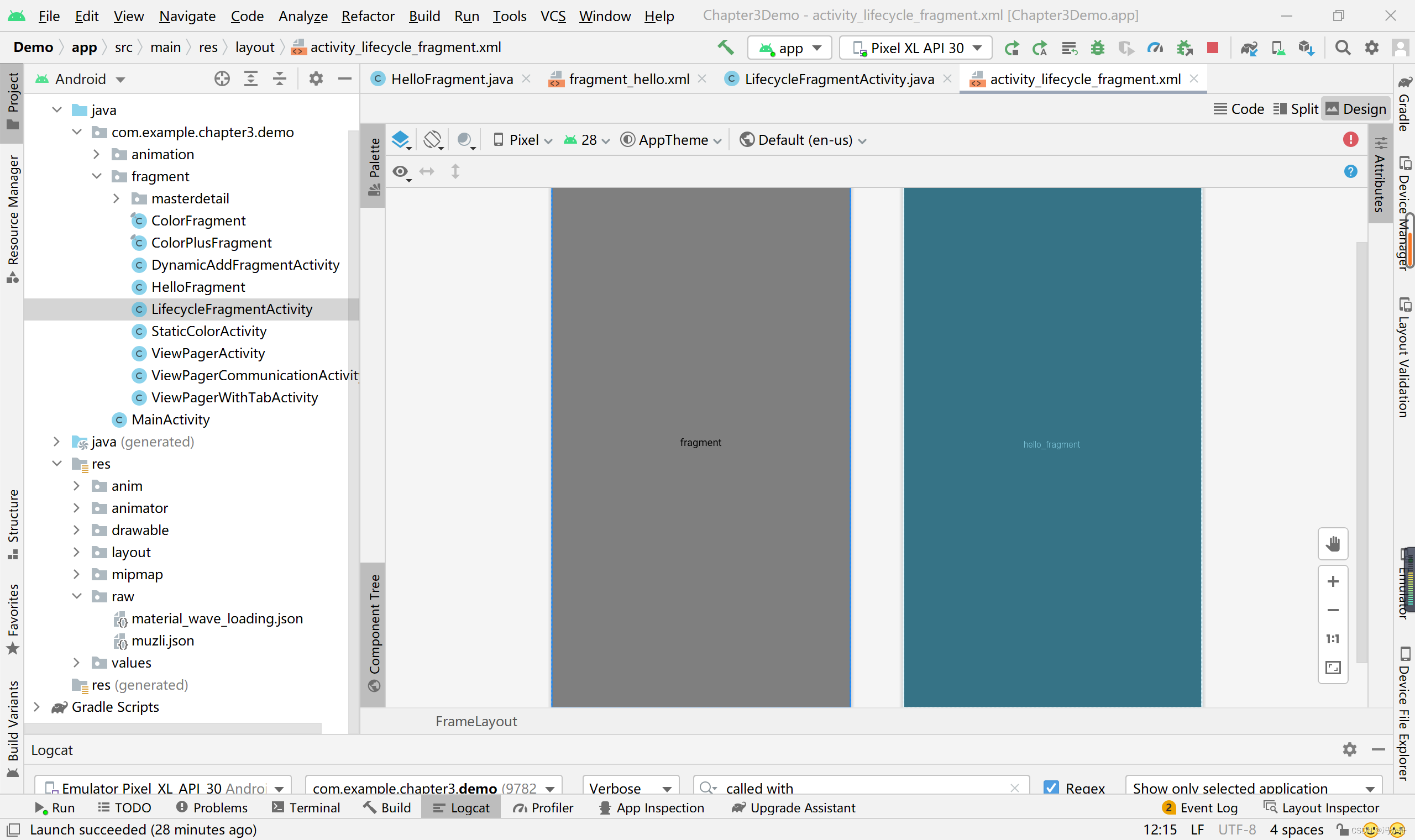Click the Zoom In plus button

coord(1333,581)
